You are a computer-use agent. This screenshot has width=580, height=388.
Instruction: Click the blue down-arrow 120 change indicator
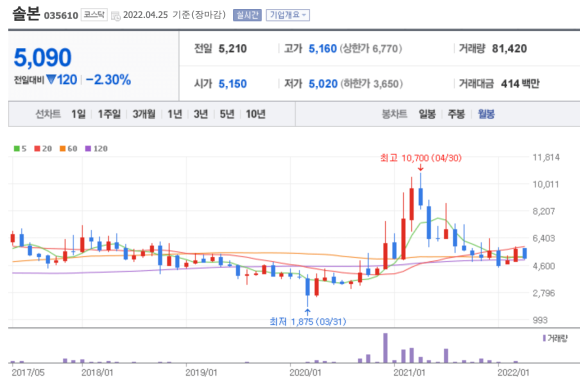pyautogui.click(x=62, y=80)
